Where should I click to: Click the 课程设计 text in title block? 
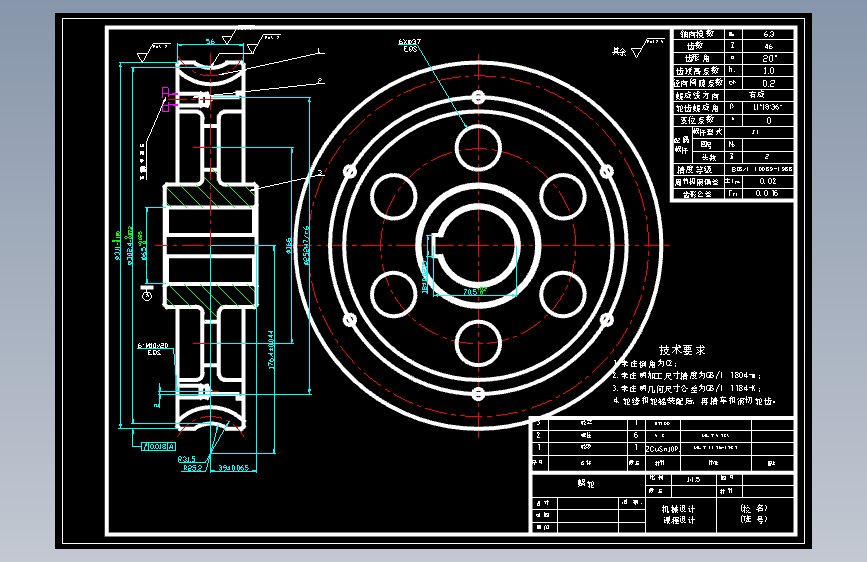click(679, 520)
